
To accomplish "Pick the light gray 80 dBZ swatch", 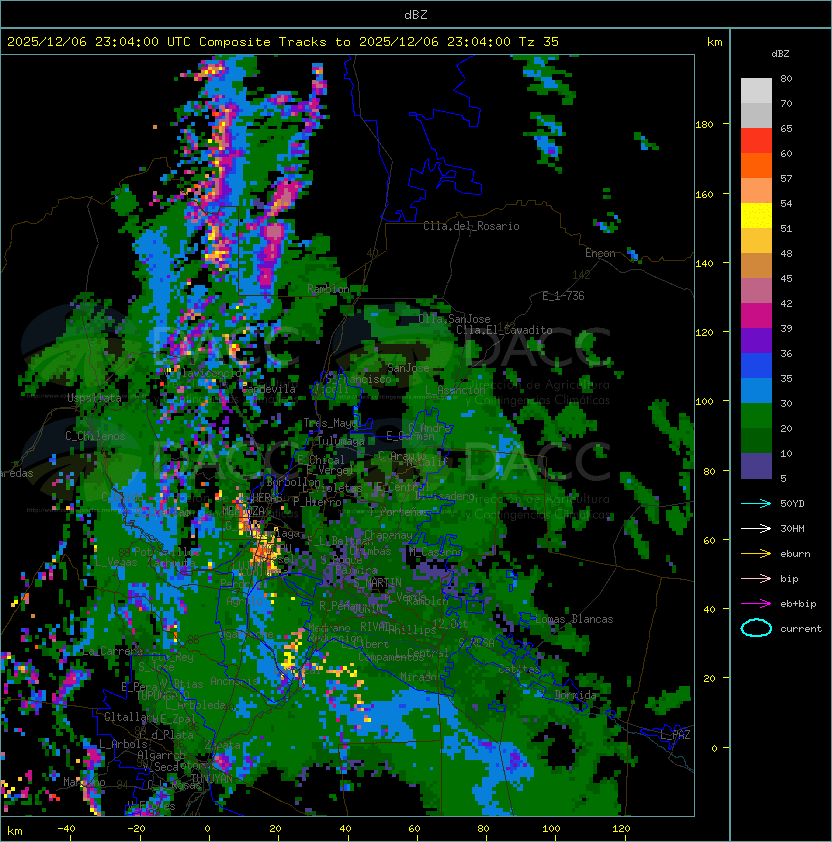I will [x=756, y=91].
